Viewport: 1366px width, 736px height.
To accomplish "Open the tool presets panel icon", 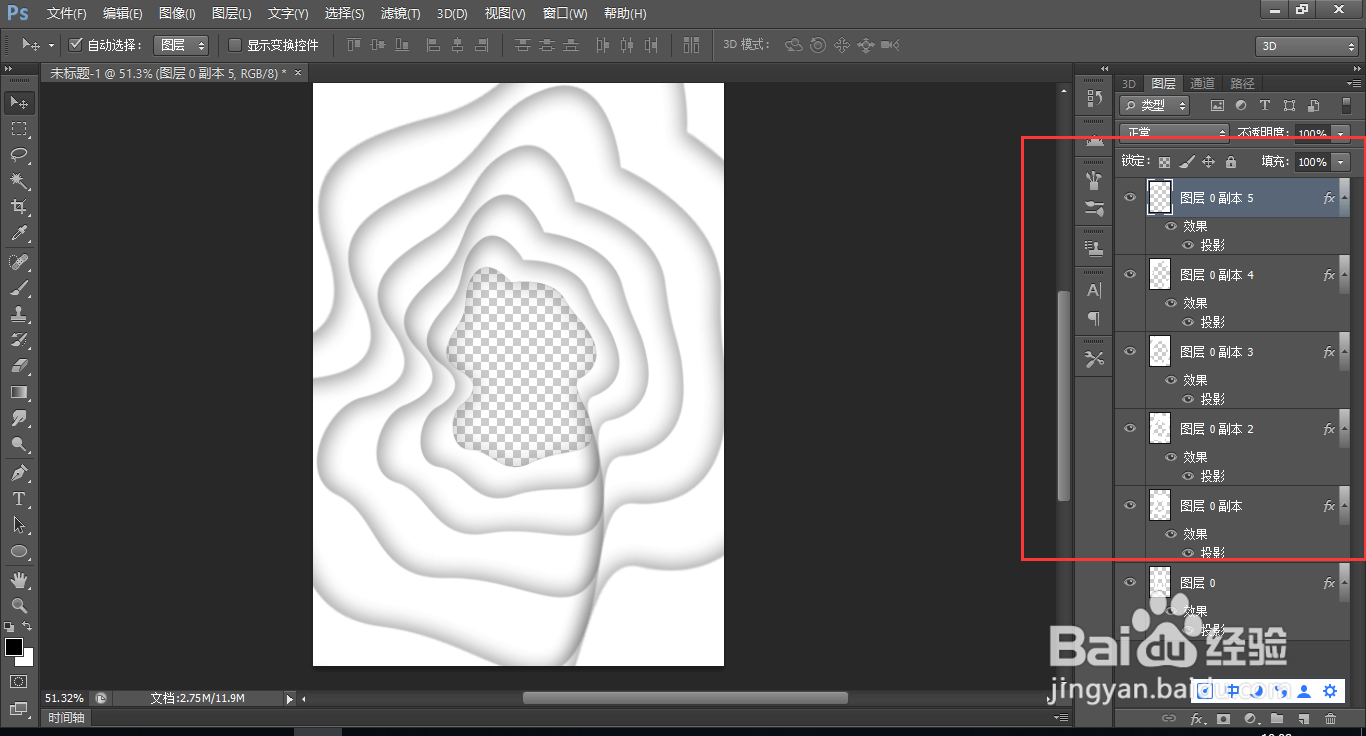I will click(1094, 359).
